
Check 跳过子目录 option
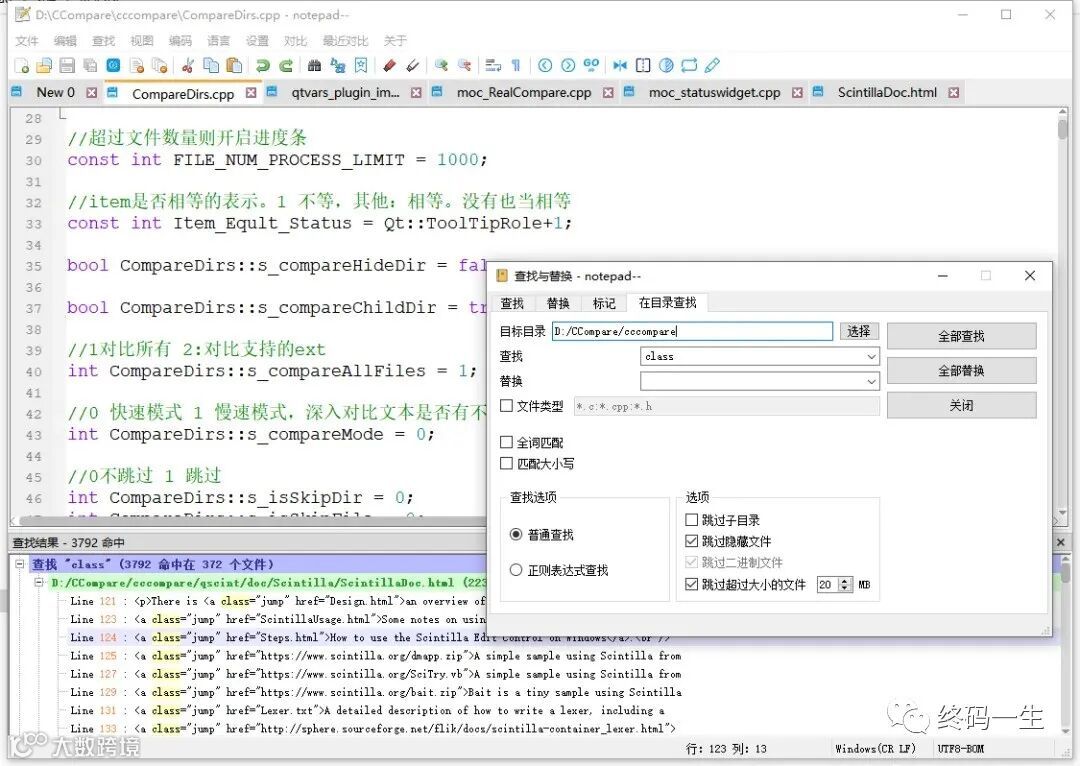692,519
